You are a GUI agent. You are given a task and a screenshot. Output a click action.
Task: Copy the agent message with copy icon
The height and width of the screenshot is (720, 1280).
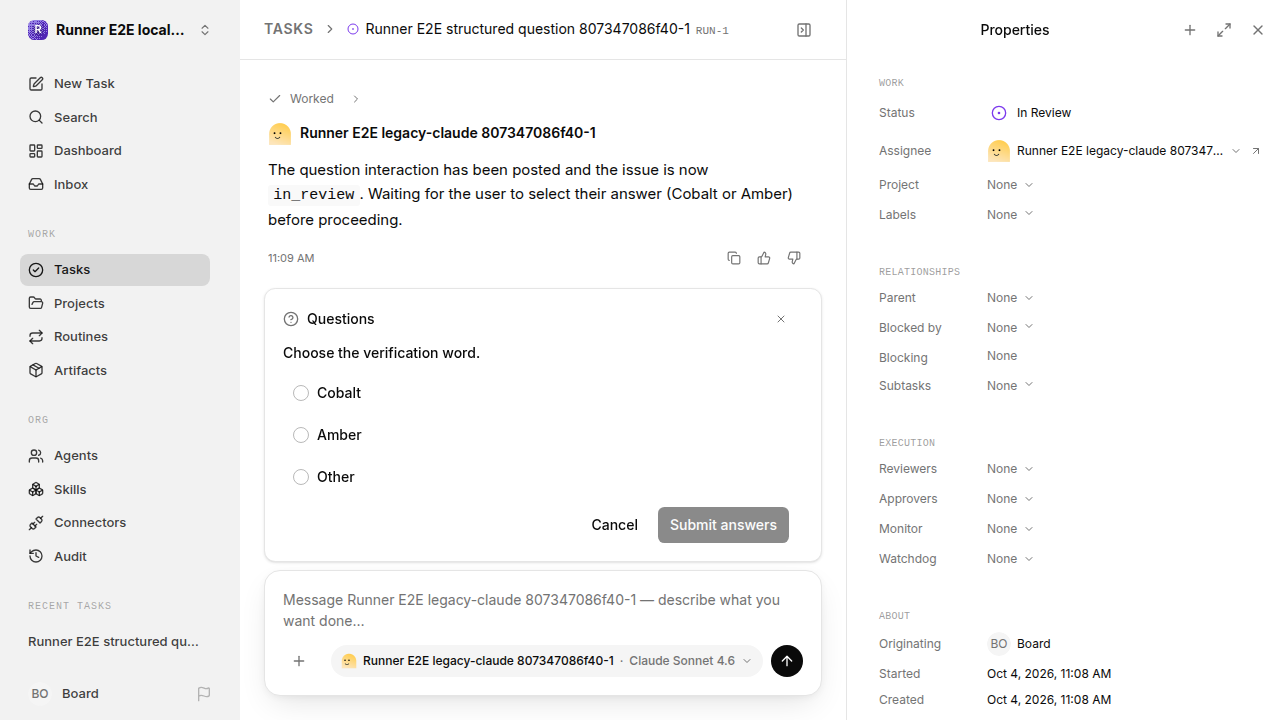pos(734,258)
